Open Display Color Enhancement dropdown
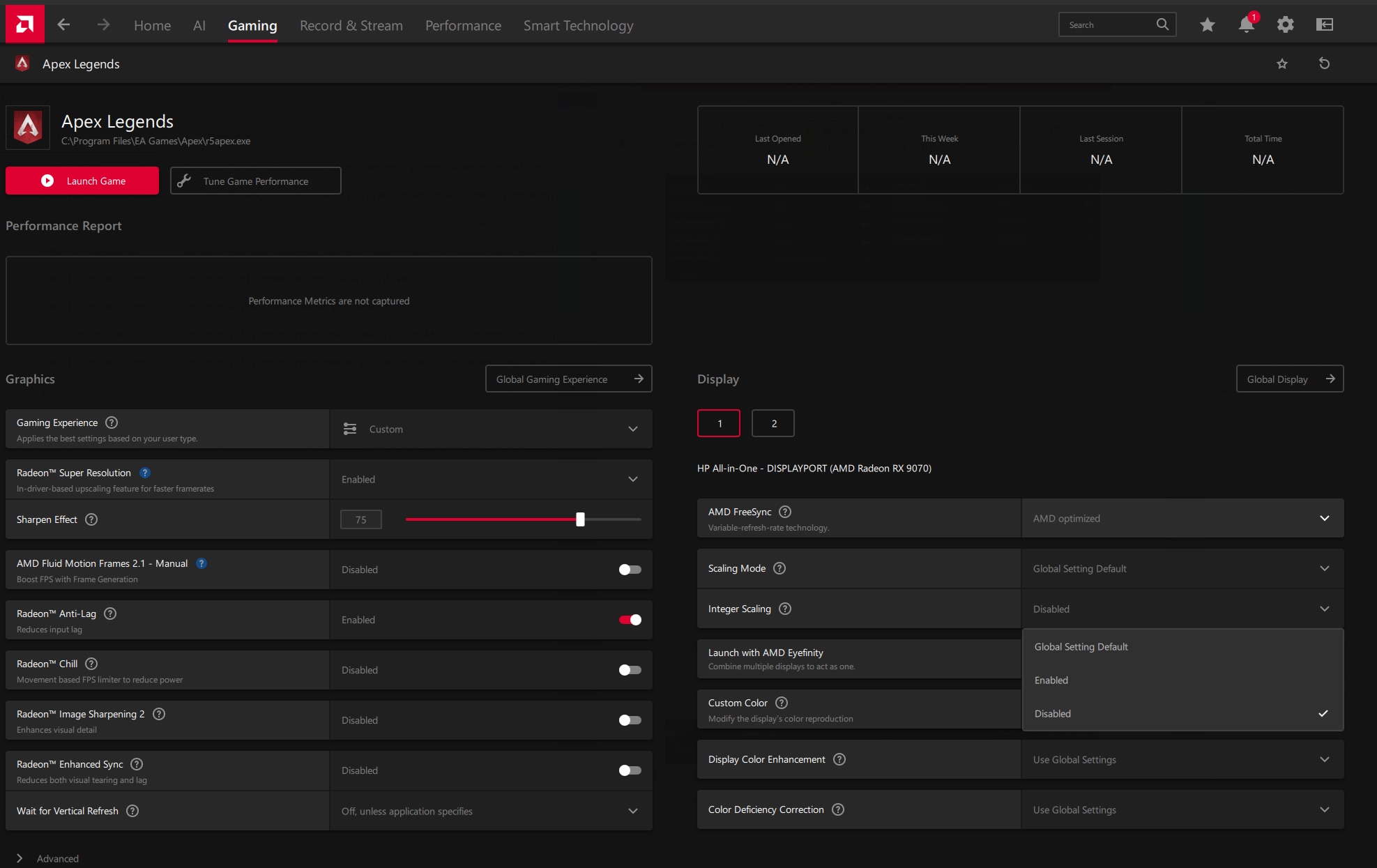 [x=1182, y=759]
